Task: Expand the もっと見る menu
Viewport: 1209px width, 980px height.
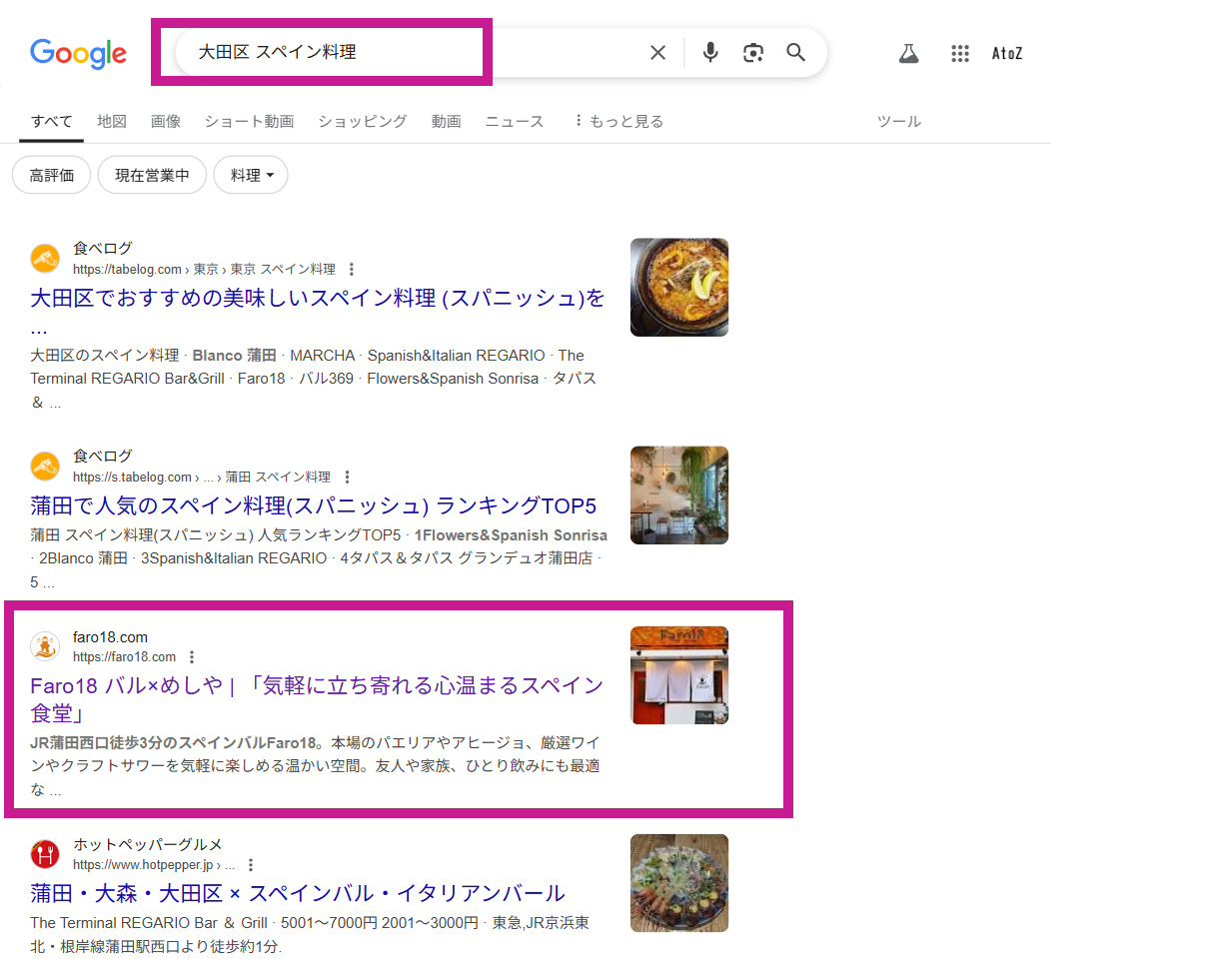Action: pos(618,121)
